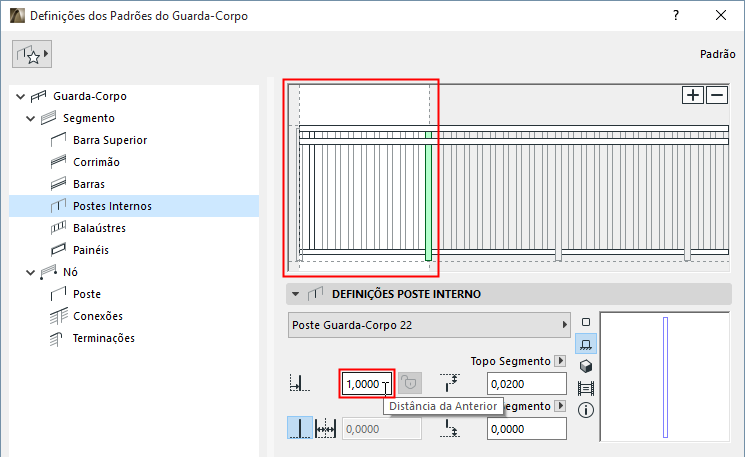745x457 pixels.
Task: Click the help question mark button
Action: (676, 15)
